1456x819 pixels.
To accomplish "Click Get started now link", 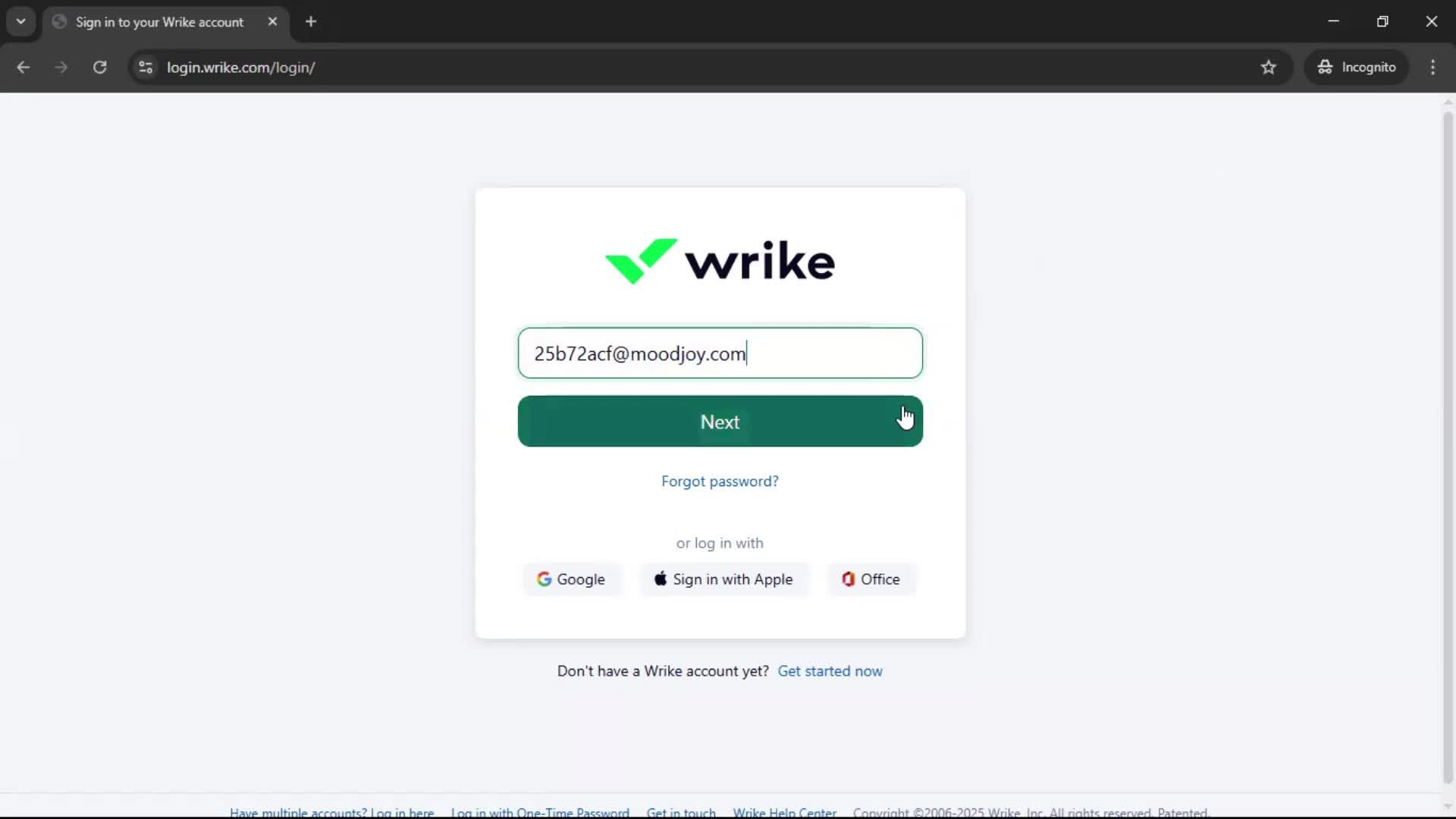I will click(830, 671).
